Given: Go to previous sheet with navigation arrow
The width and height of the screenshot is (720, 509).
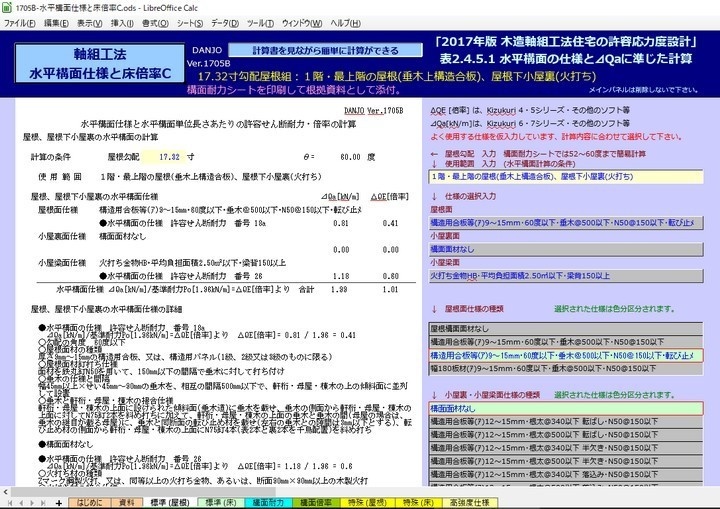Looking at the screenshot, I should coord(21,503).
